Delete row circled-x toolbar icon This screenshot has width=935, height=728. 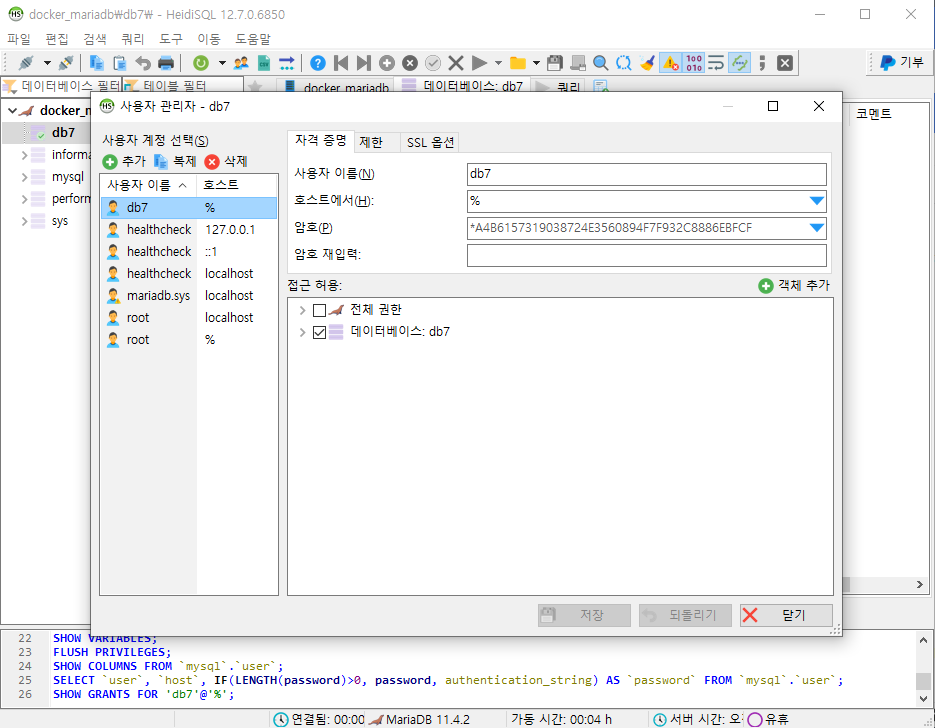(x=410, y=63)
